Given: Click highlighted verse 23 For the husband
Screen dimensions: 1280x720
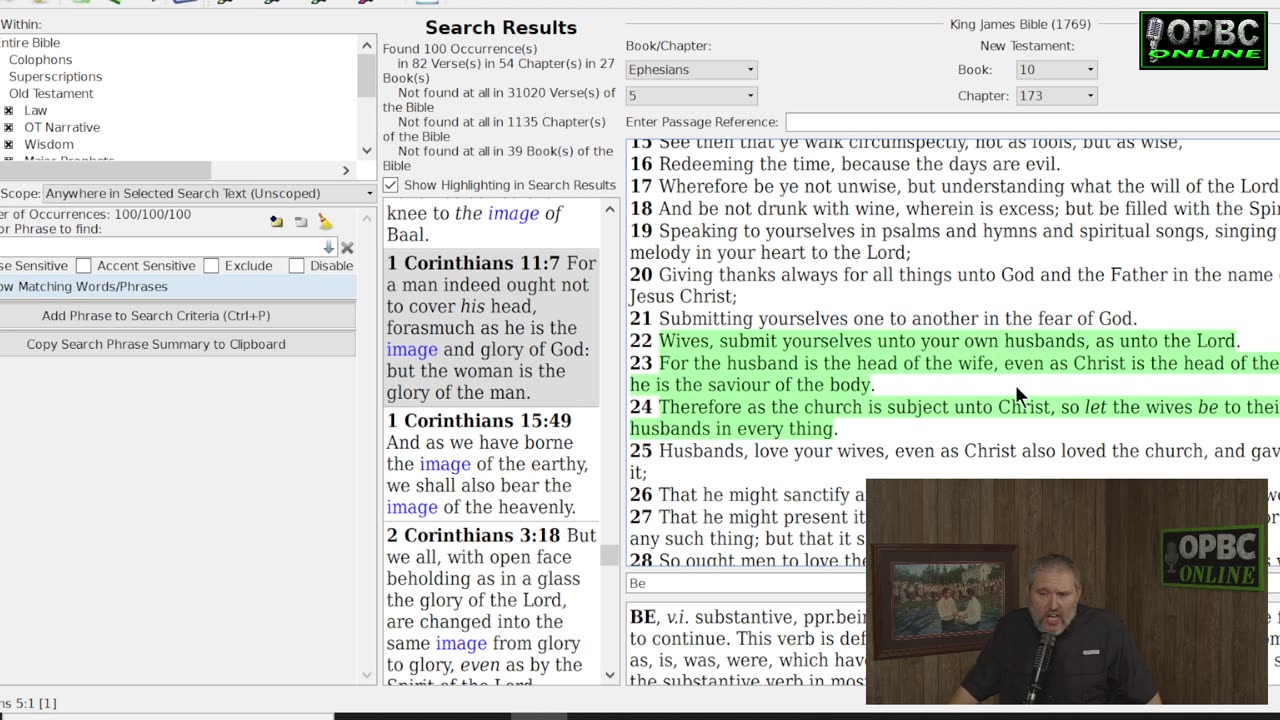Looking at the screenshot, I should pos(955,374).
